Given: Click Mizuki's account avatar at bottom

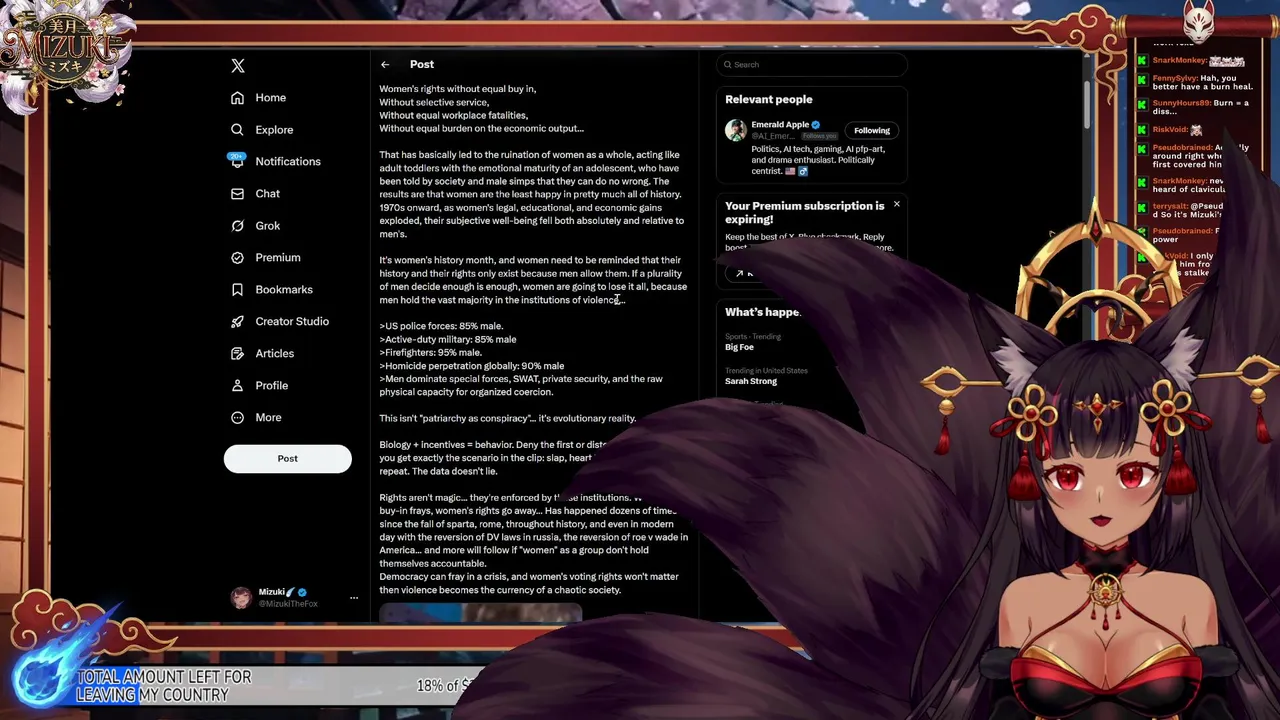Looking at the screenshot, I should pyautogui.click(x=241, y=598).
